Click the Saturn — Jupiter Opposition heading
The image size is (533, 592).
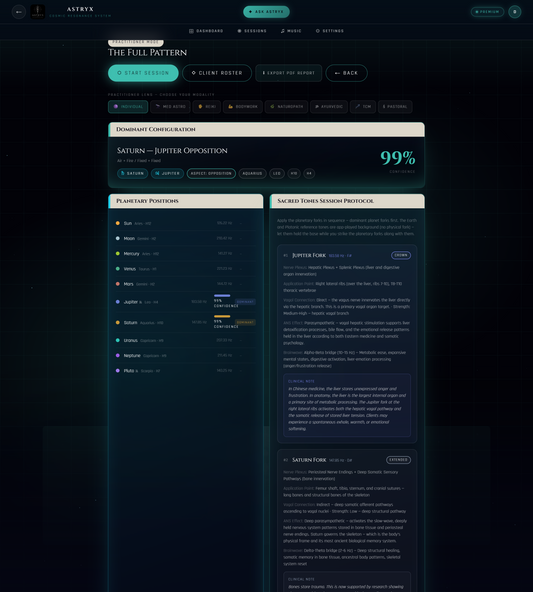tap(172, 151)
